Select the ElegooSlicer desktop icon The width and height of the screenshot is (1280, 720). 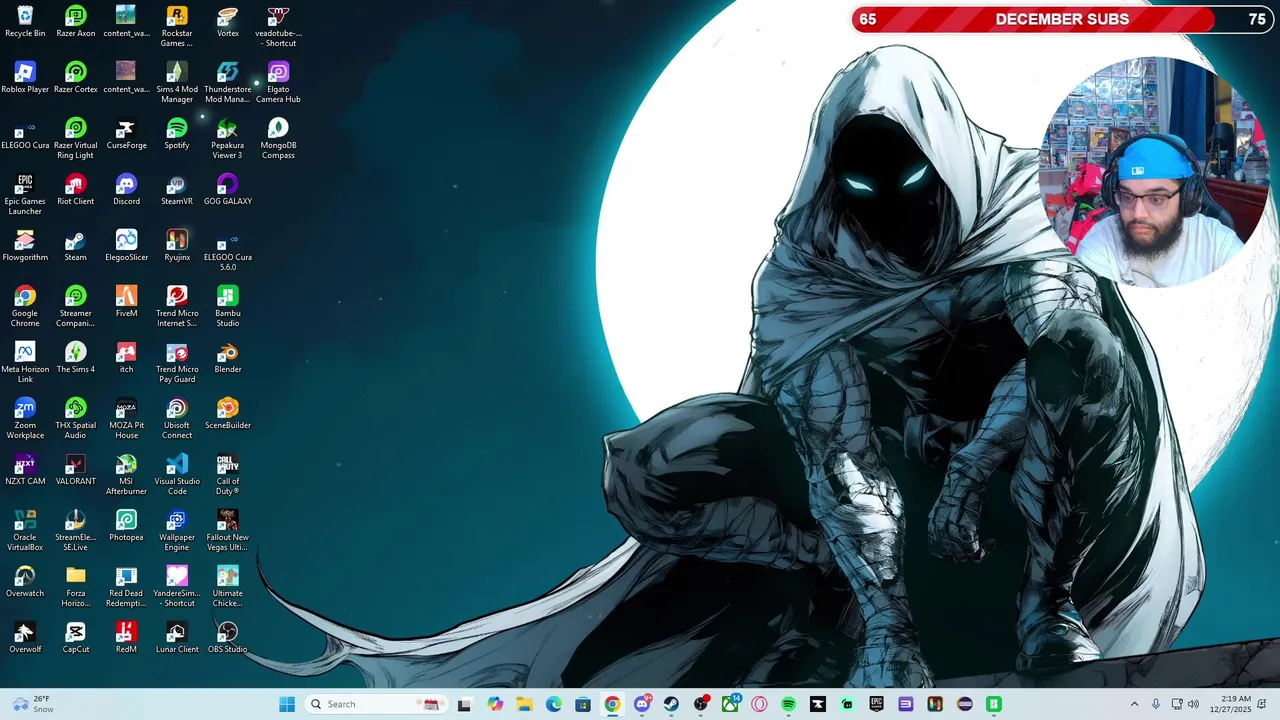pos(126,246)
